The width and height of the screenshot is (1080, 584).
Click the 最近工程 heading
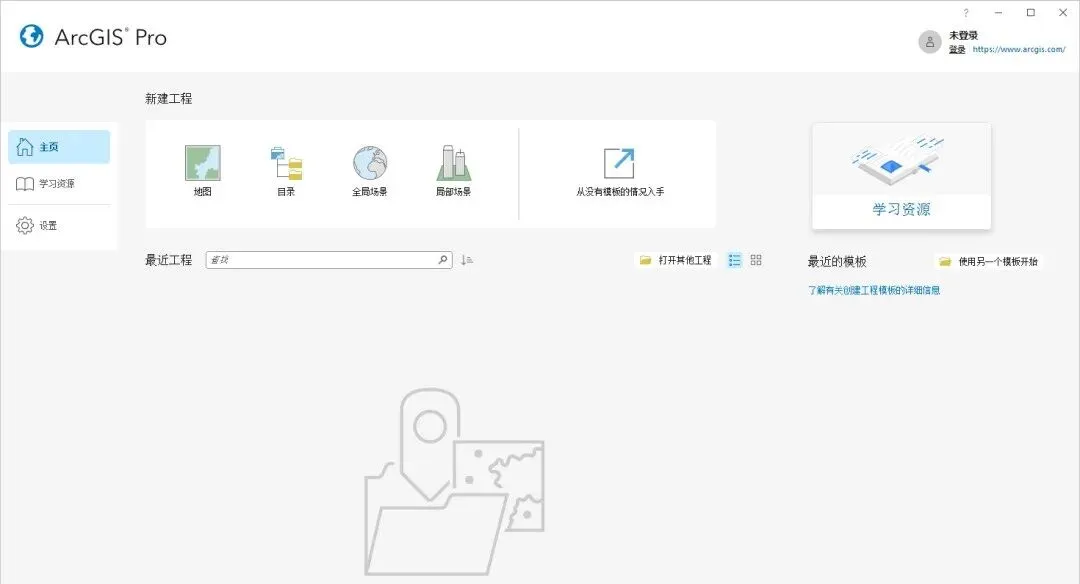coord(169,260)
